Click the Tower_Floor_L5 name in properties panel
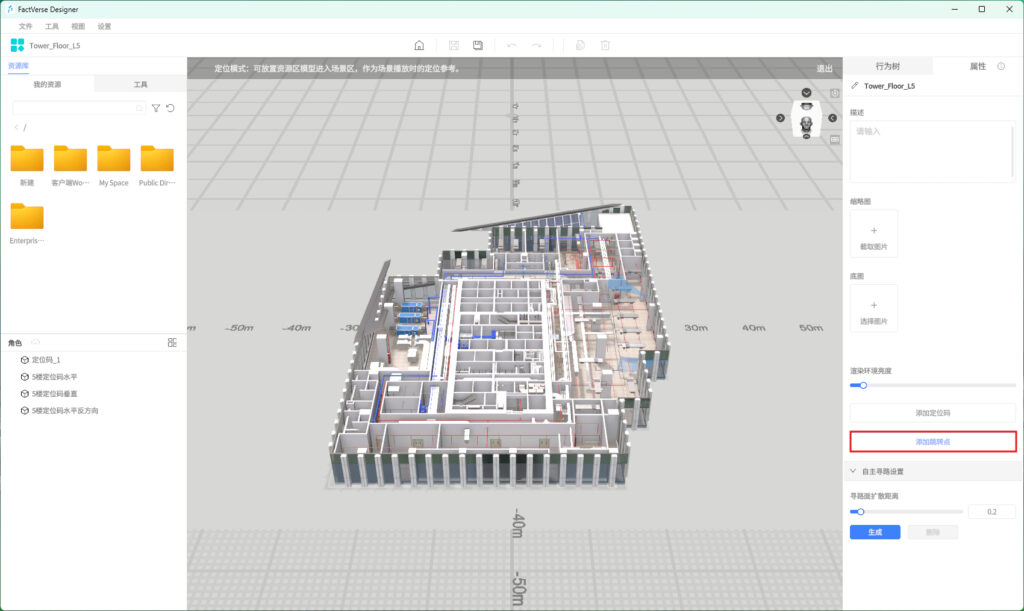Viewport: 1024px width, 611px height. point(889,86)
